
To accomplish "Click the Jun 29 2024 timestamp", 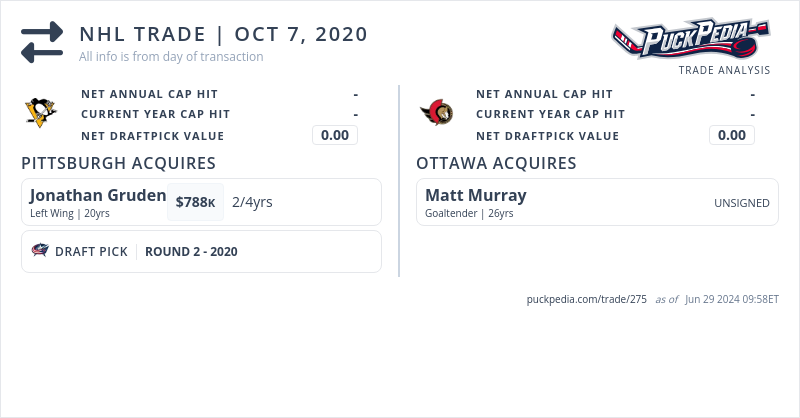I will [x=732, y=299].
